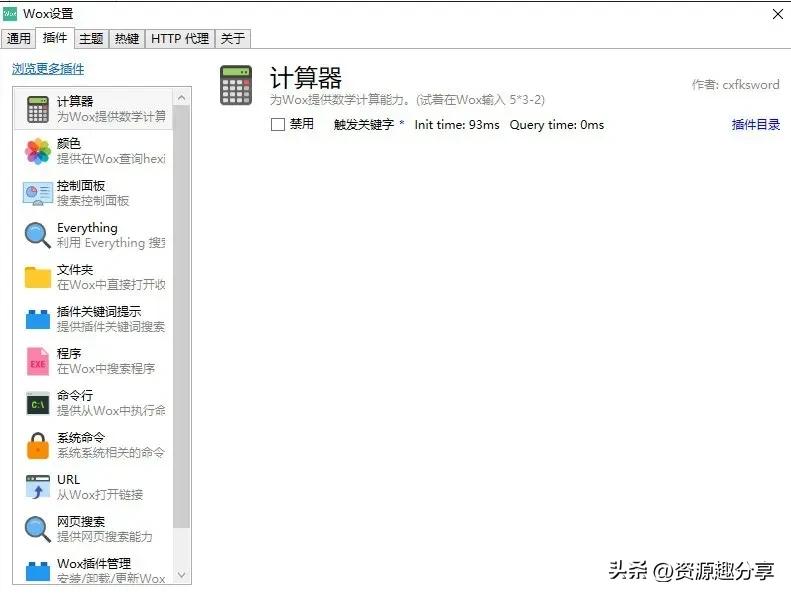Click the 文件夹 yellow folder icon

click(x=38, y=278)
